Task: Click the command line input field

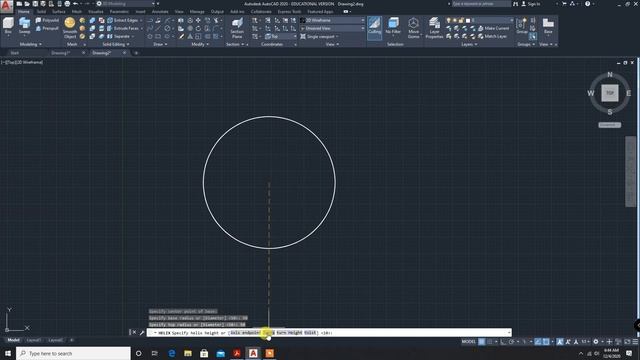Action: click(329, 333)
